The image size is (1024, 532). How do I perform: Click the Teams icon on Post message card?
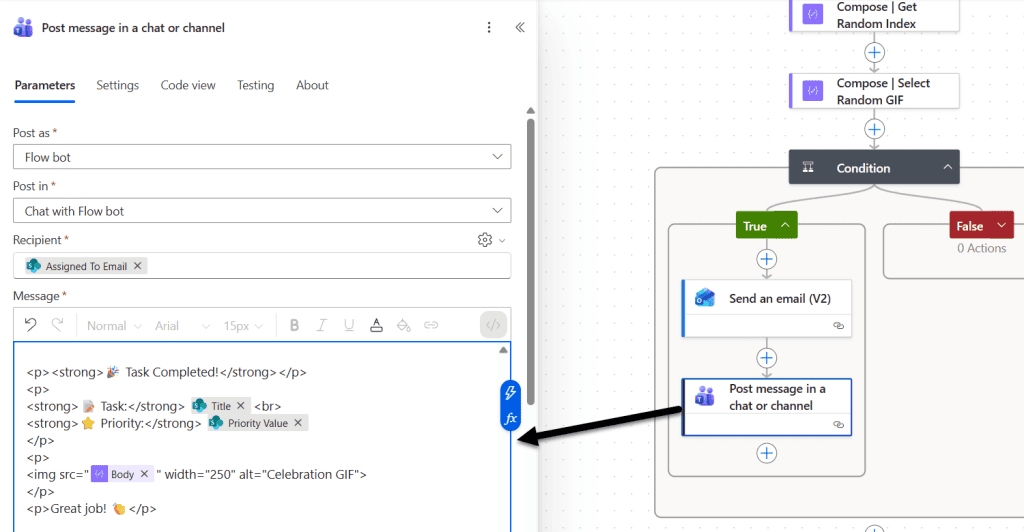coord(705,396)
